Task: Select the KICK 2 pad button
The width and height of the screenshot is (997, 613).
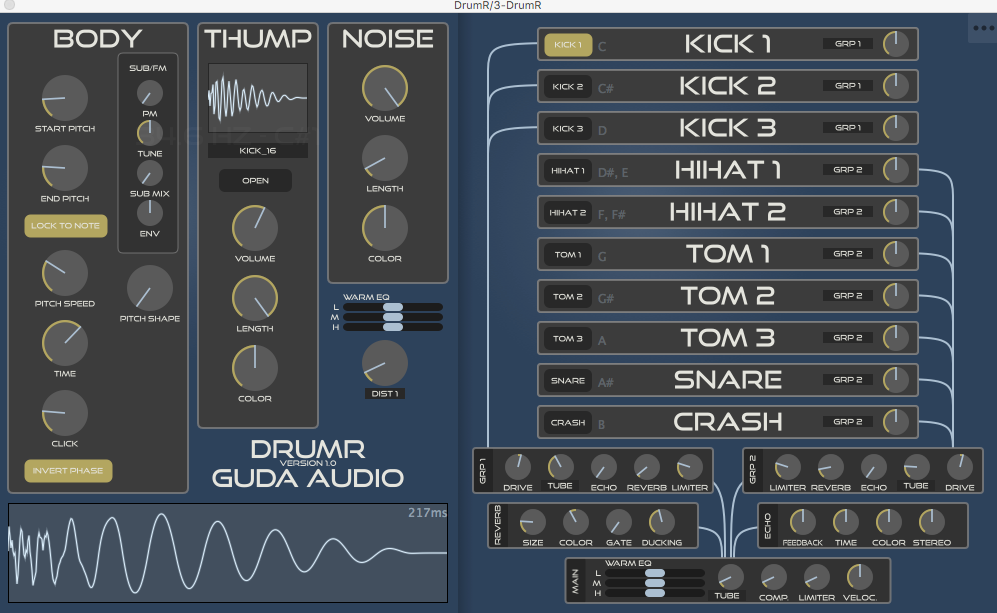Action: [568, 86]
